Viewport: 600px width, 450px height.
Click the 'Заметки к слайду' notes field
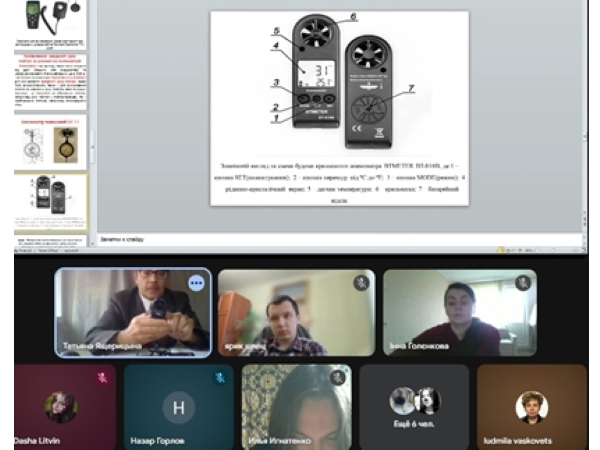point(339,240)
